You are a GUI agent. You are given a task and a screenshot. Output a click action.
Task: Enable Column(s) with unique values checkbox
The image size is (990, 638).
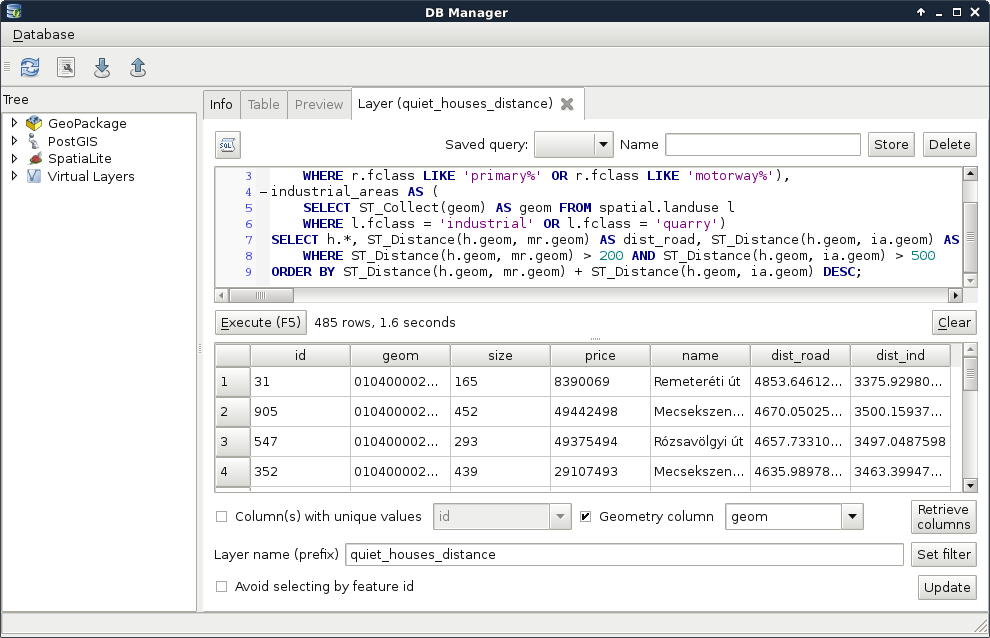pyautogui.click(x=222, y=517)
